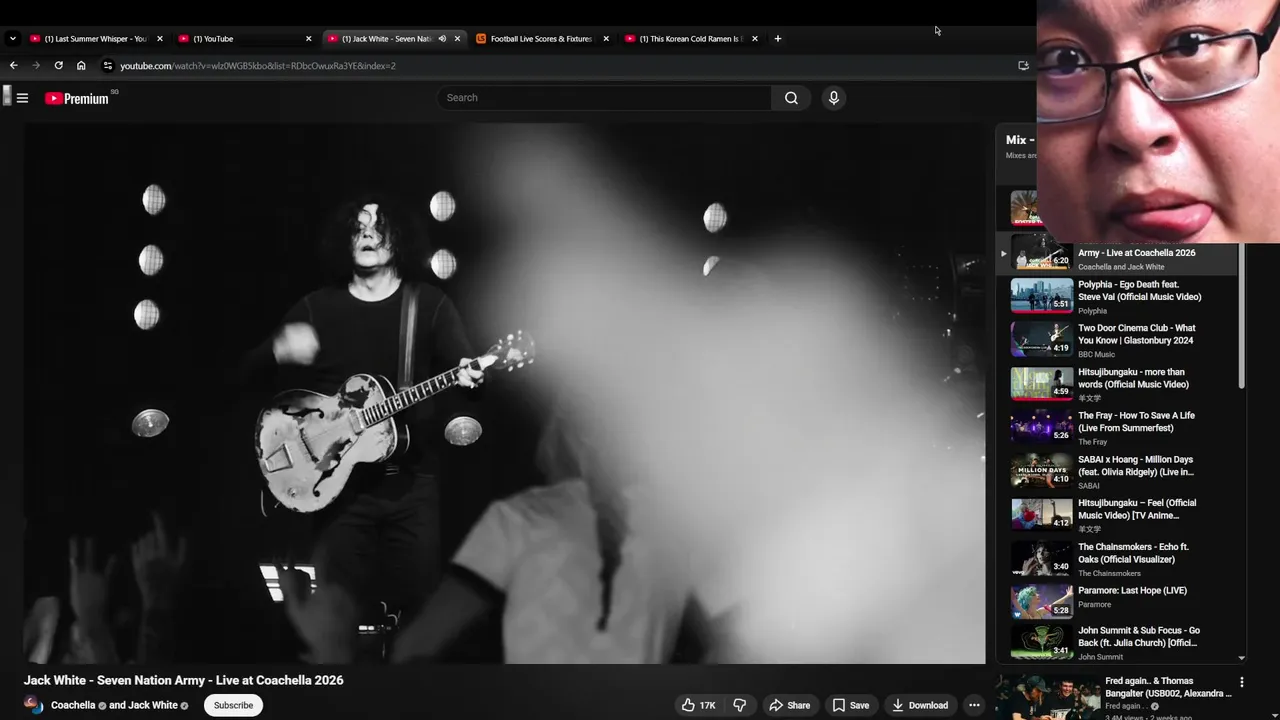Play Hitsujibungaku – Feel music video
The width and height of the screenshot is (1280, 720).
(1137, 509)
